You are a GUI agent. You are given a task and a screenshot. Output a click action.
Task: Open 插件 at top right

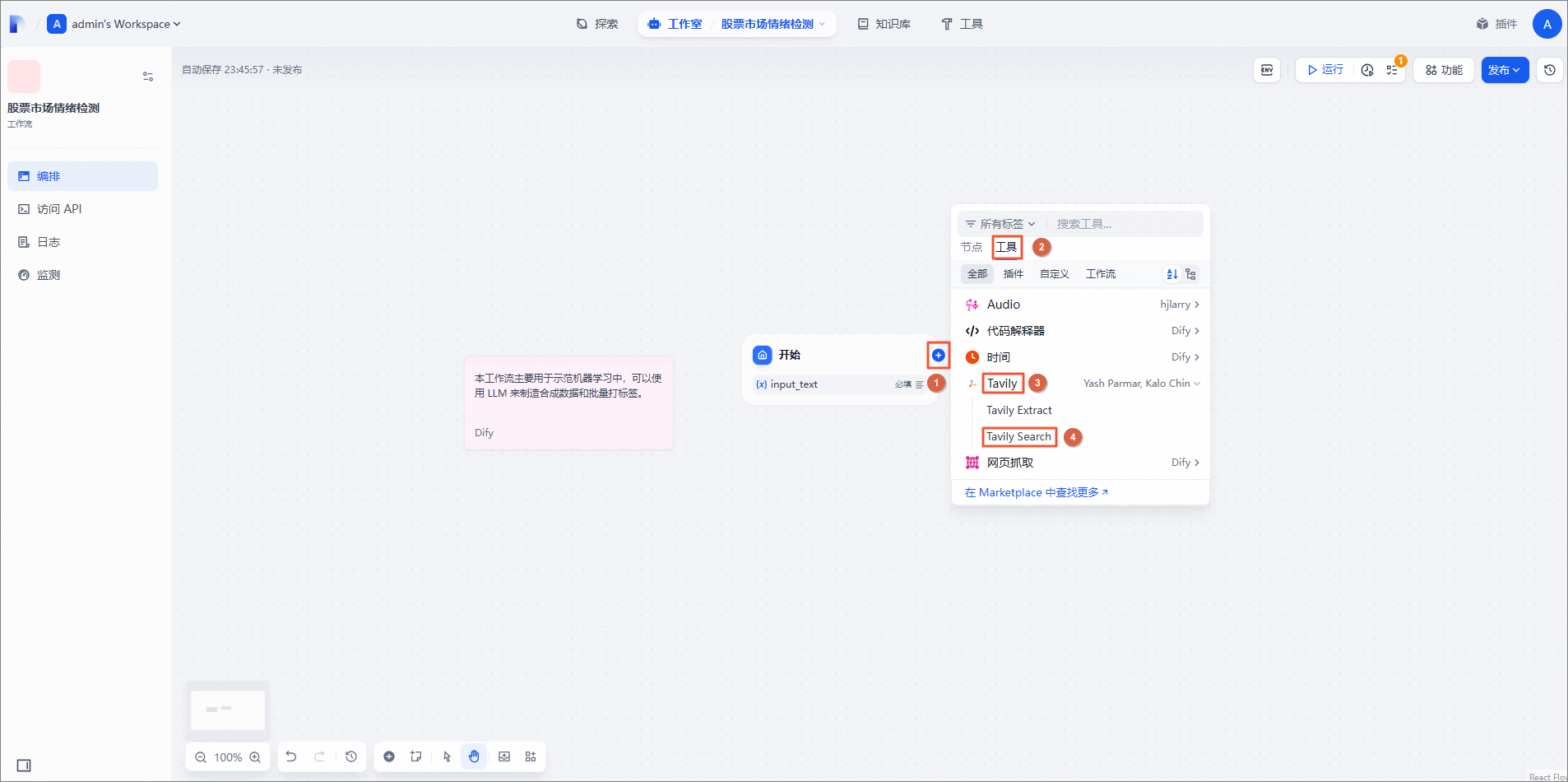click(x=1496, y=24)
